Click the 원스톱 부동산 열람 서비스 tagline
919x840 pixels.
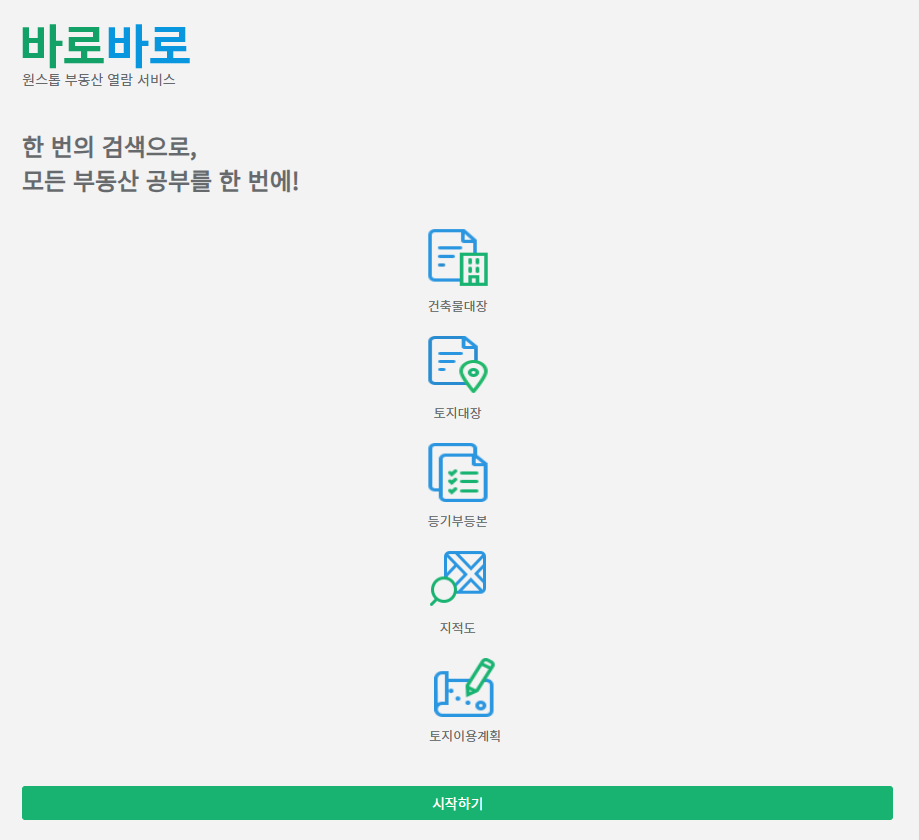pos(98,80)
